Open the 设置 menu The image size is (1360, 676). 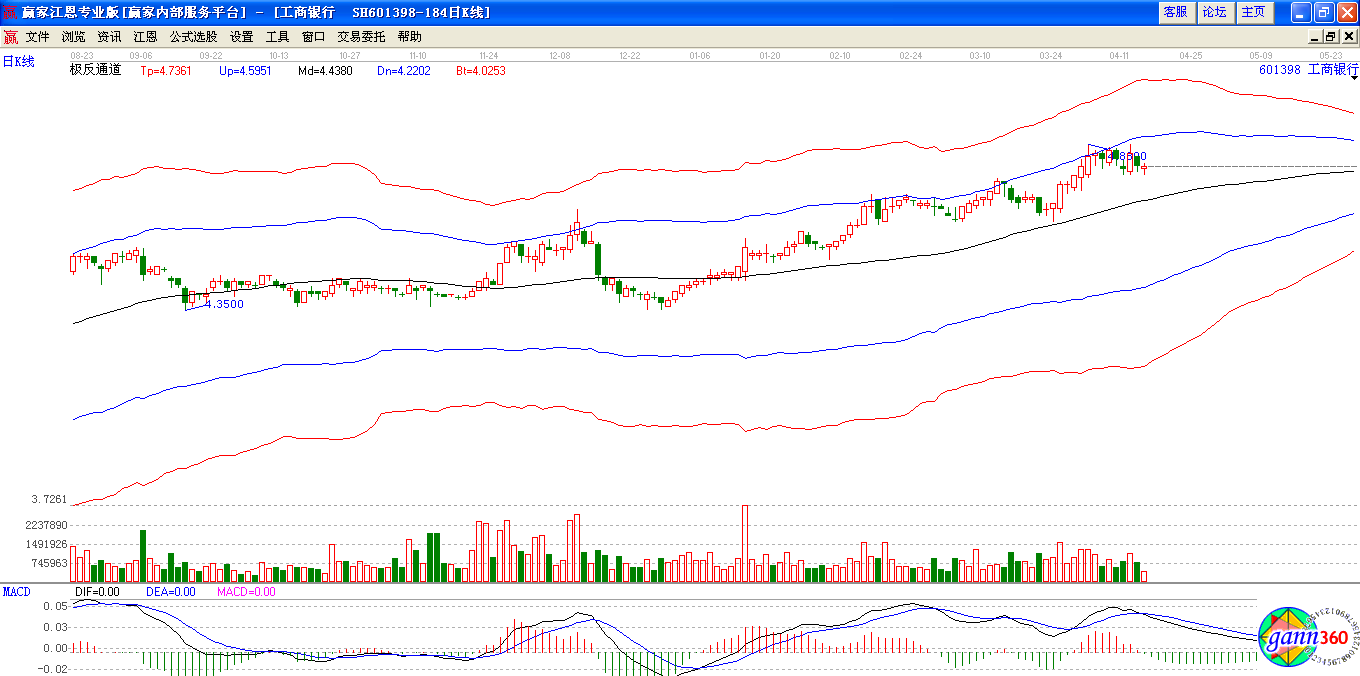pos(241,37)
